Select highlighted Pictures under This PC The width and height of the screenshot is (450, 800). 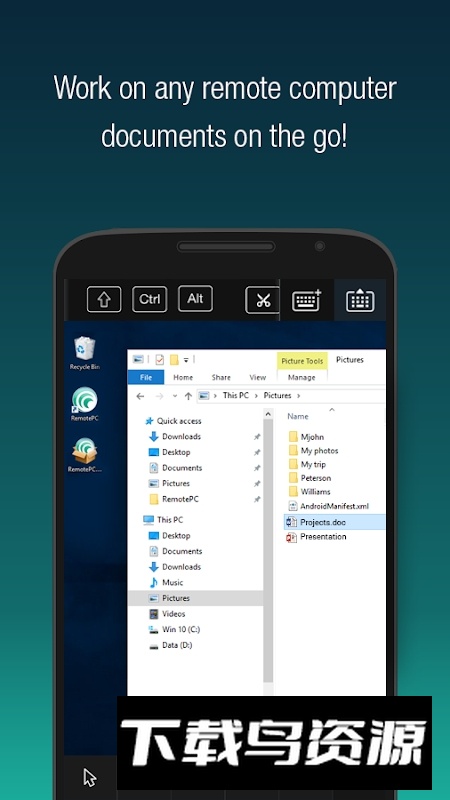tap(195, 598)
